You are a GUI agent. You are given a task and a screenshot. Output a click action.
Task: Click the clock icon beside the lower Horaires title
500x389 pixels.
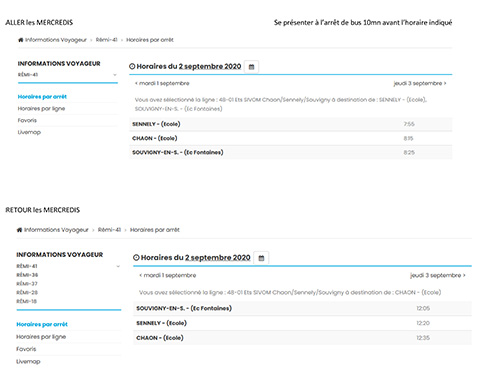[136, 258]
